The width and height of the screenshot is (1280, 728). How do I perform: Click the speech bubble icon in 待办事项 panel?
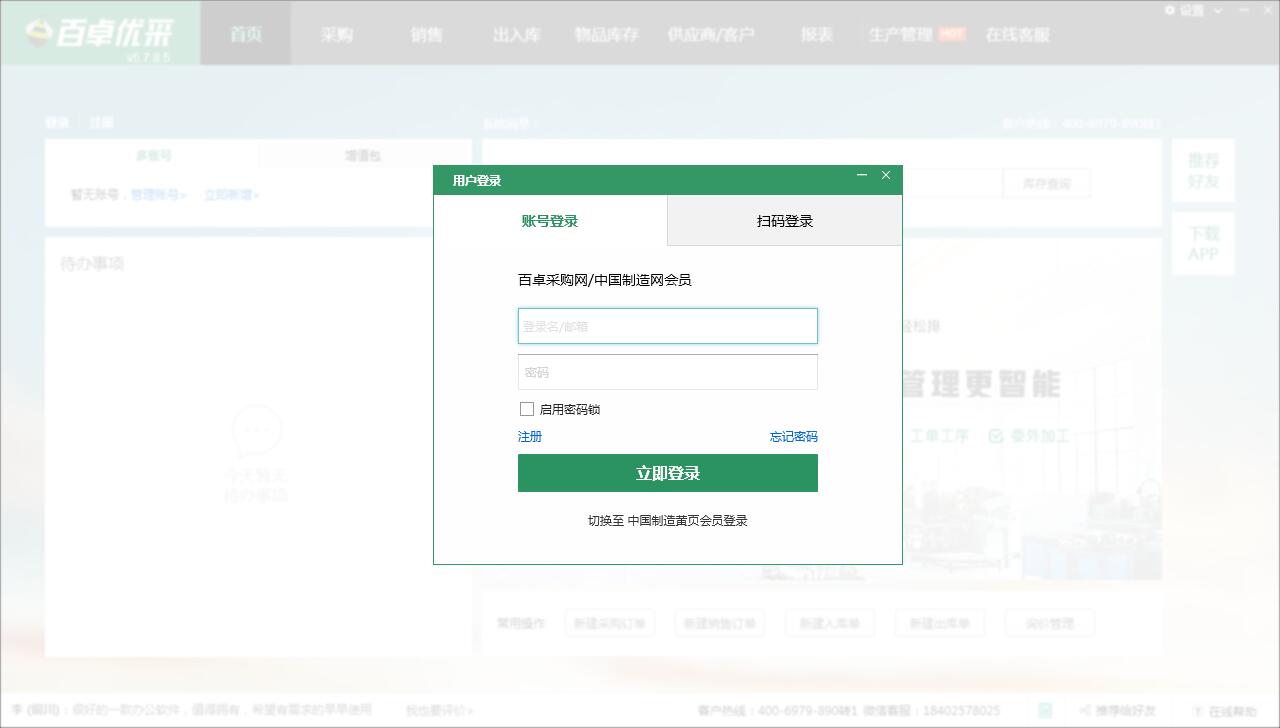click(x=257, y=432)
